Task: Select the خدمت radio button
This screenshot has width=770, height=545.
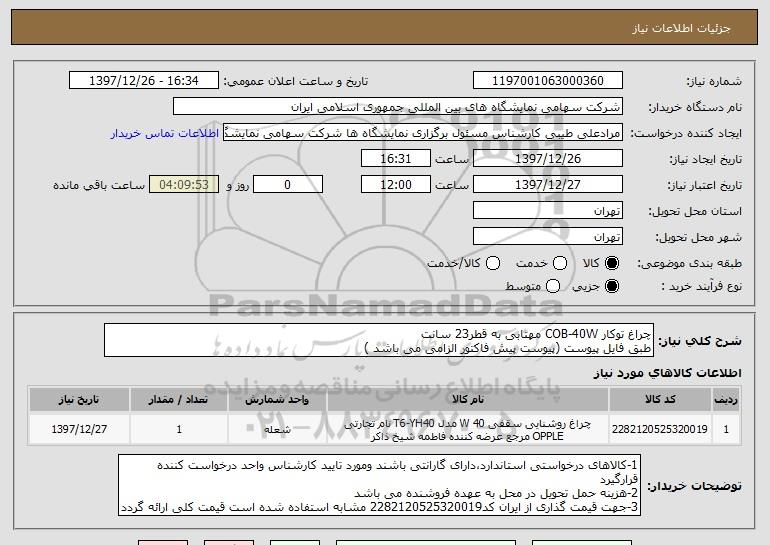Action: pyautogui.click(x=560, y=263)
